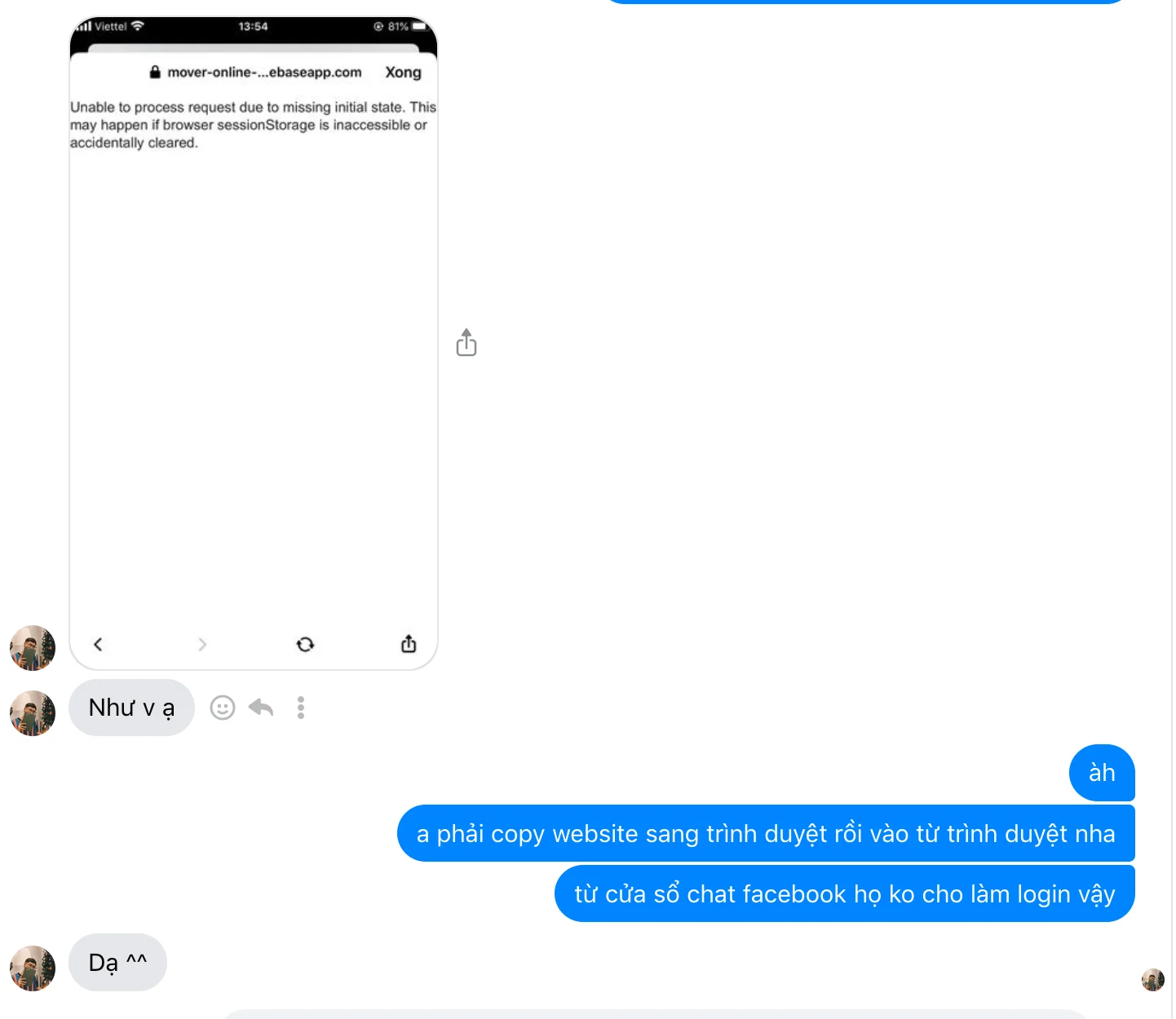
Task: Click avatar beside "Dạ ^^" message
Action: click(x=33, y=968)
